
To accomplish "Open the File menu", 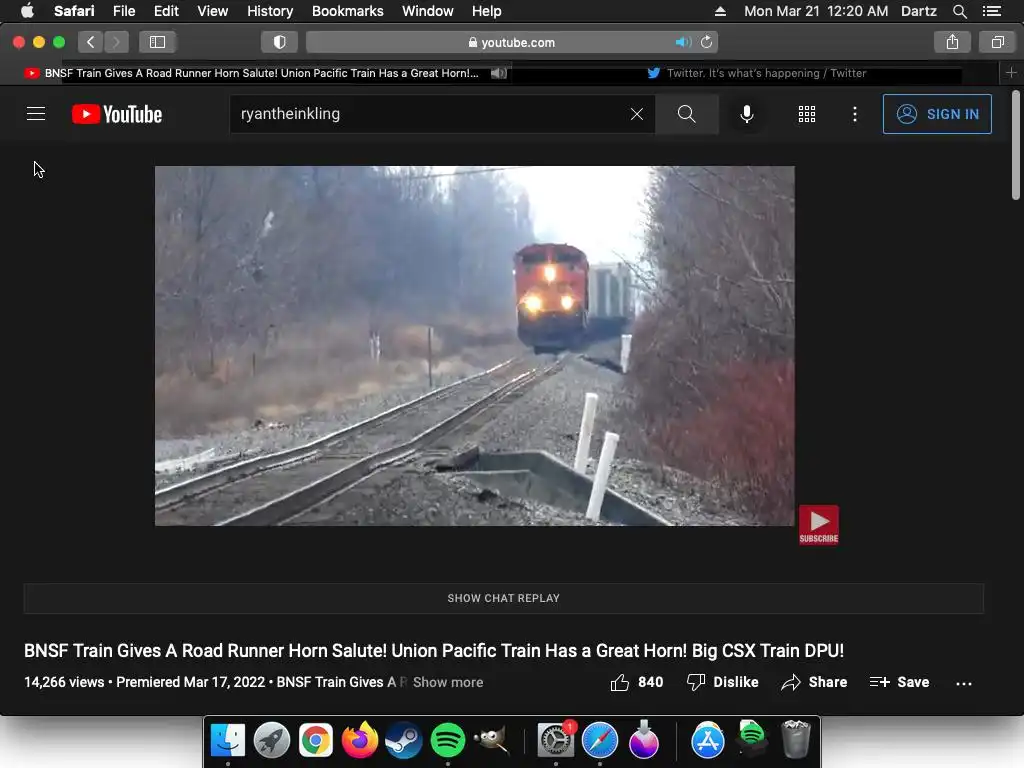I will [123, 11].
